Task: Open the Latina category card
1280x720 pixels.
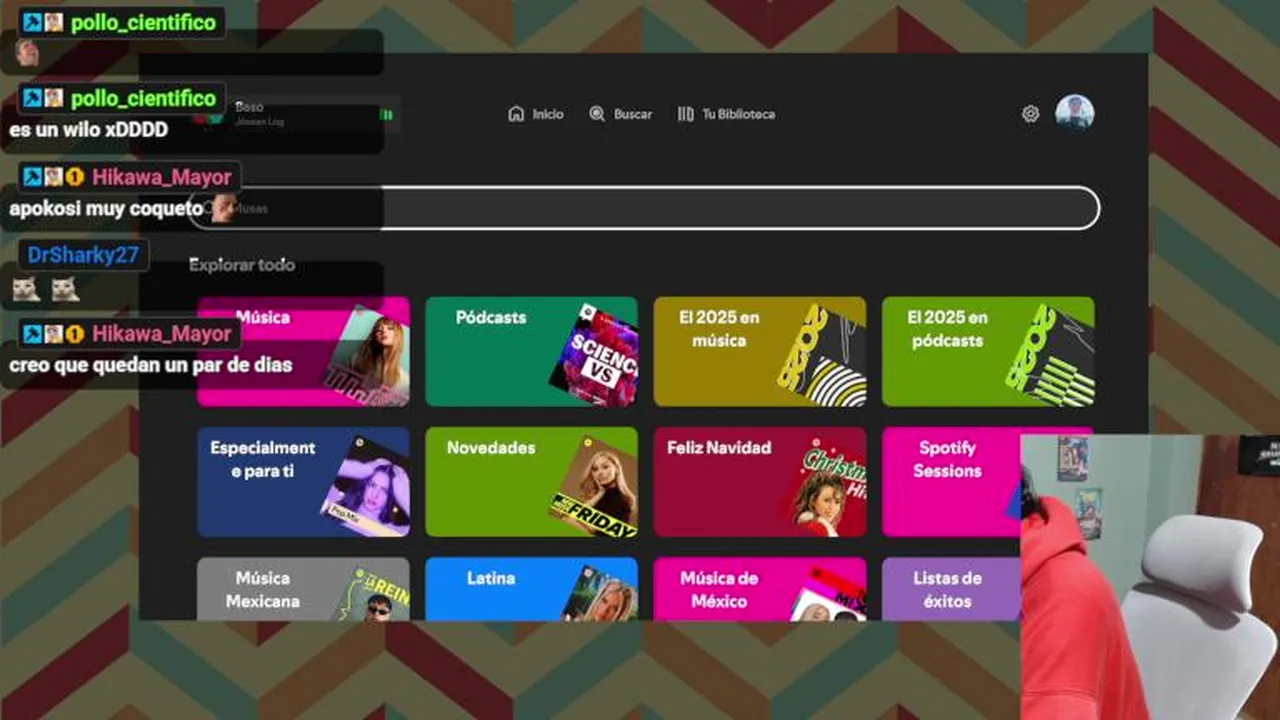Action: (531, 589)
